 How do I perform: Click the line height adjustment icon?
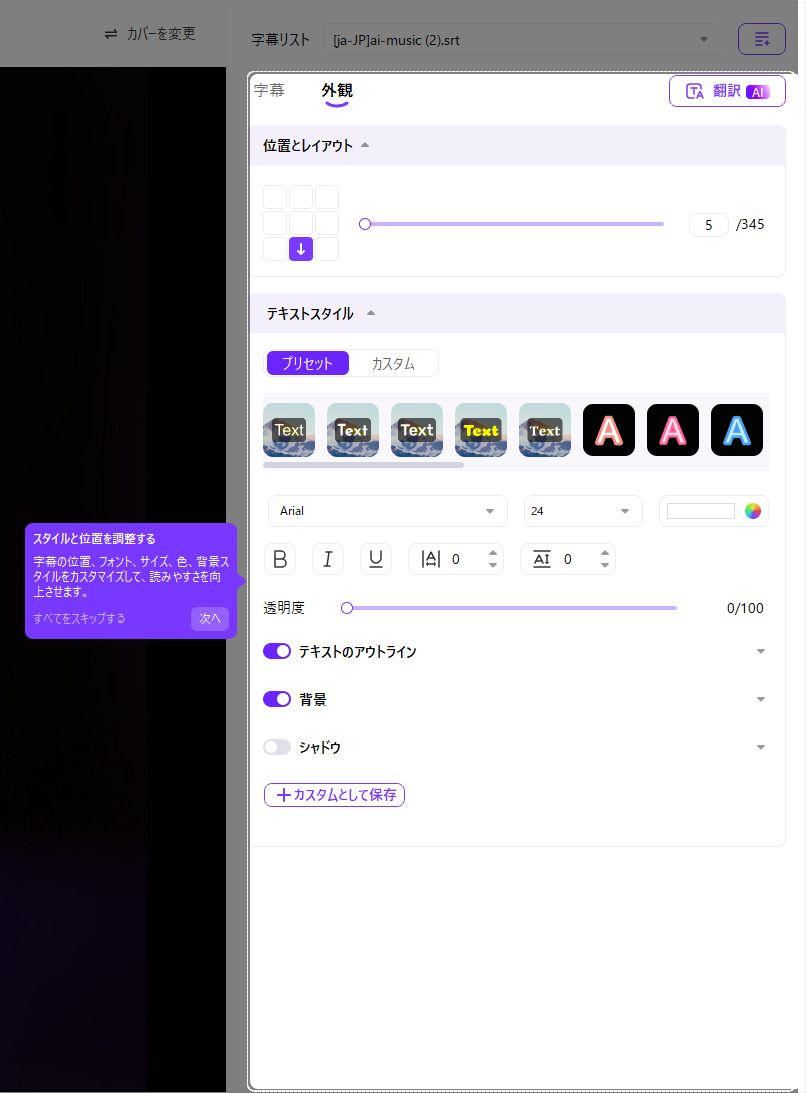point(542,559)
